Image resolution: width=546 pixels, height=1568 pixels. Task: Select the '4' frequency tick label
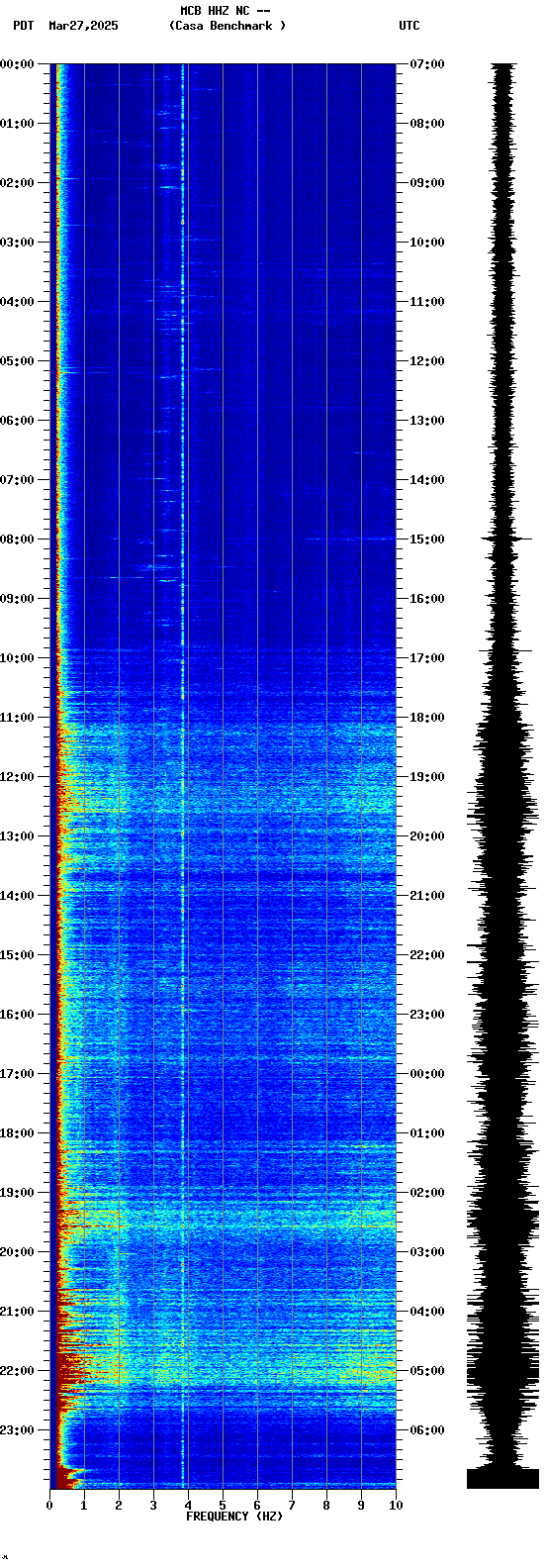[188, 1506]
